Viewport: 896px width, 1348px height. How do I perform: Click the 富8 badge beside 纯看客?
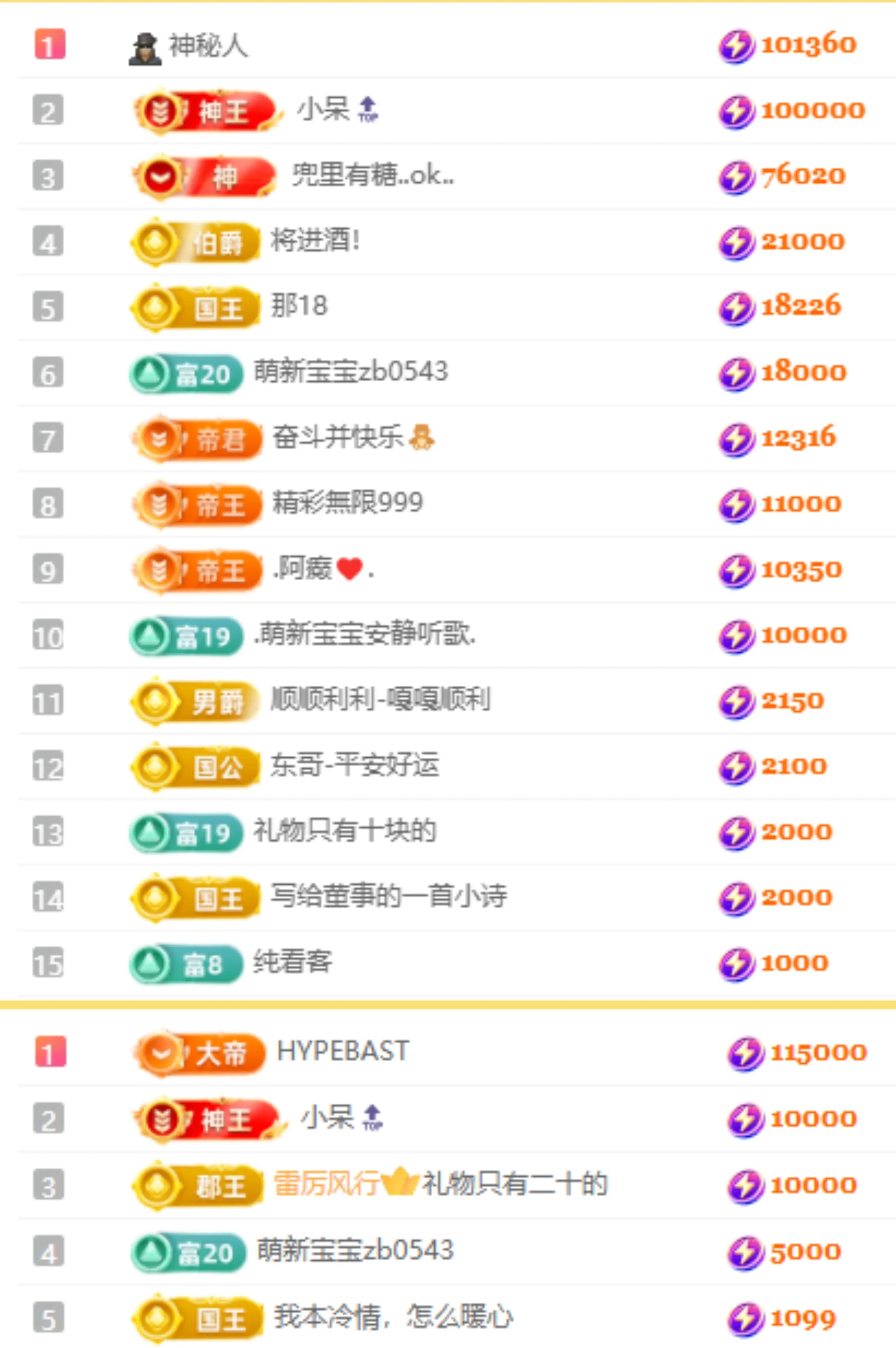point(186,964)
